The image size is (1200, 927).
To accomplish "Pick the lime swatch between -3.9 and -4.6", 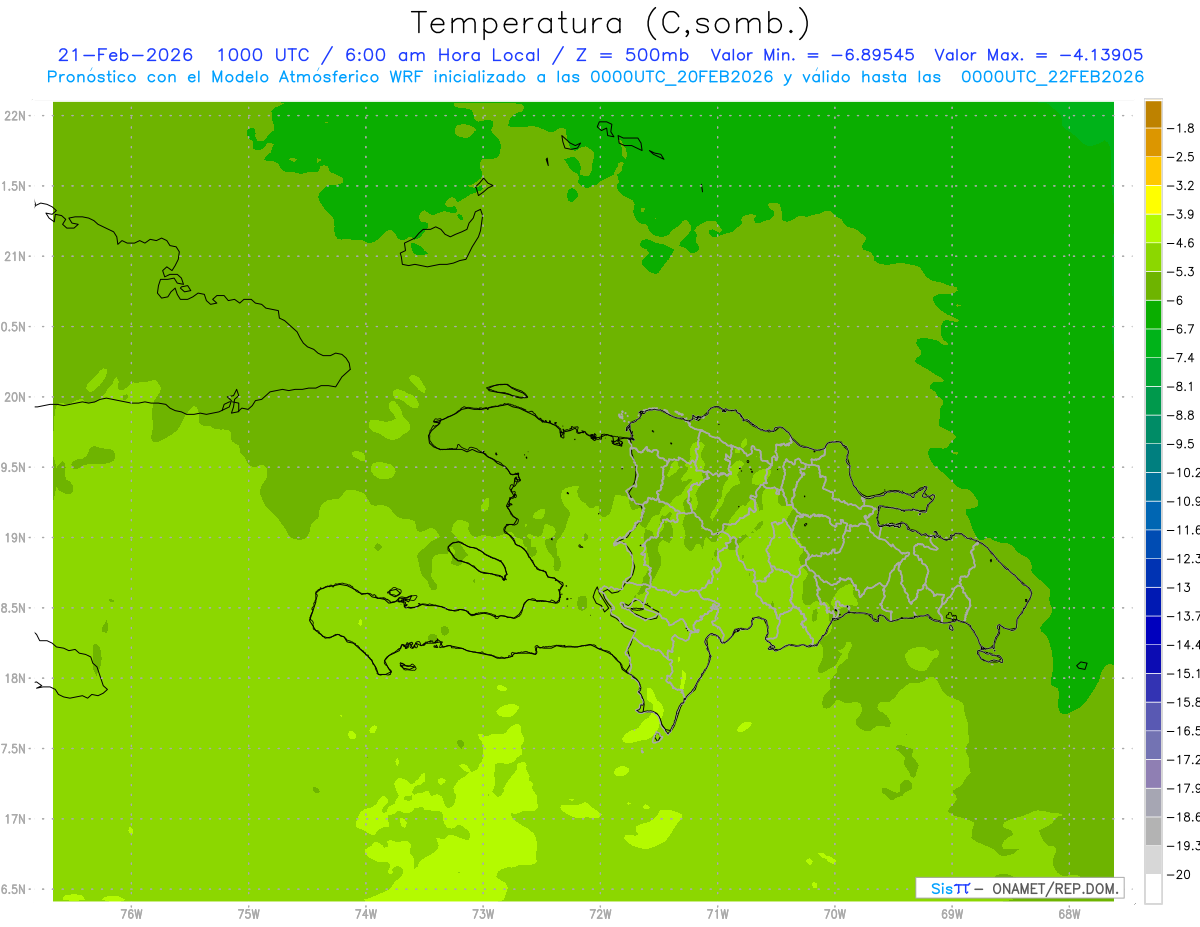I will point(1153,229).
